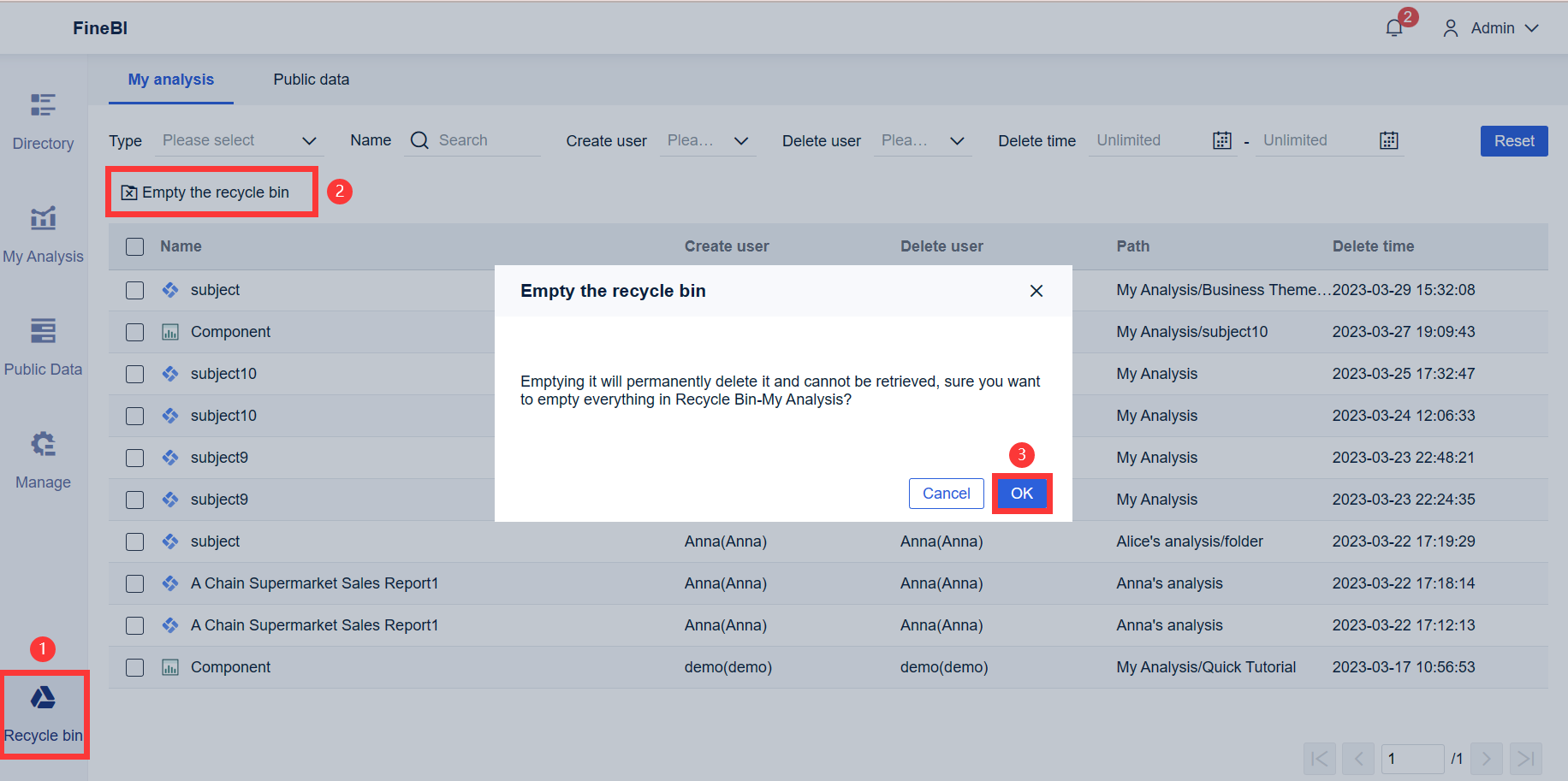Open the Directory sidebar panel
Image resolution: width=1568 pixels, height=781 pixels.
pyautogui.click(x=42, y=120)
